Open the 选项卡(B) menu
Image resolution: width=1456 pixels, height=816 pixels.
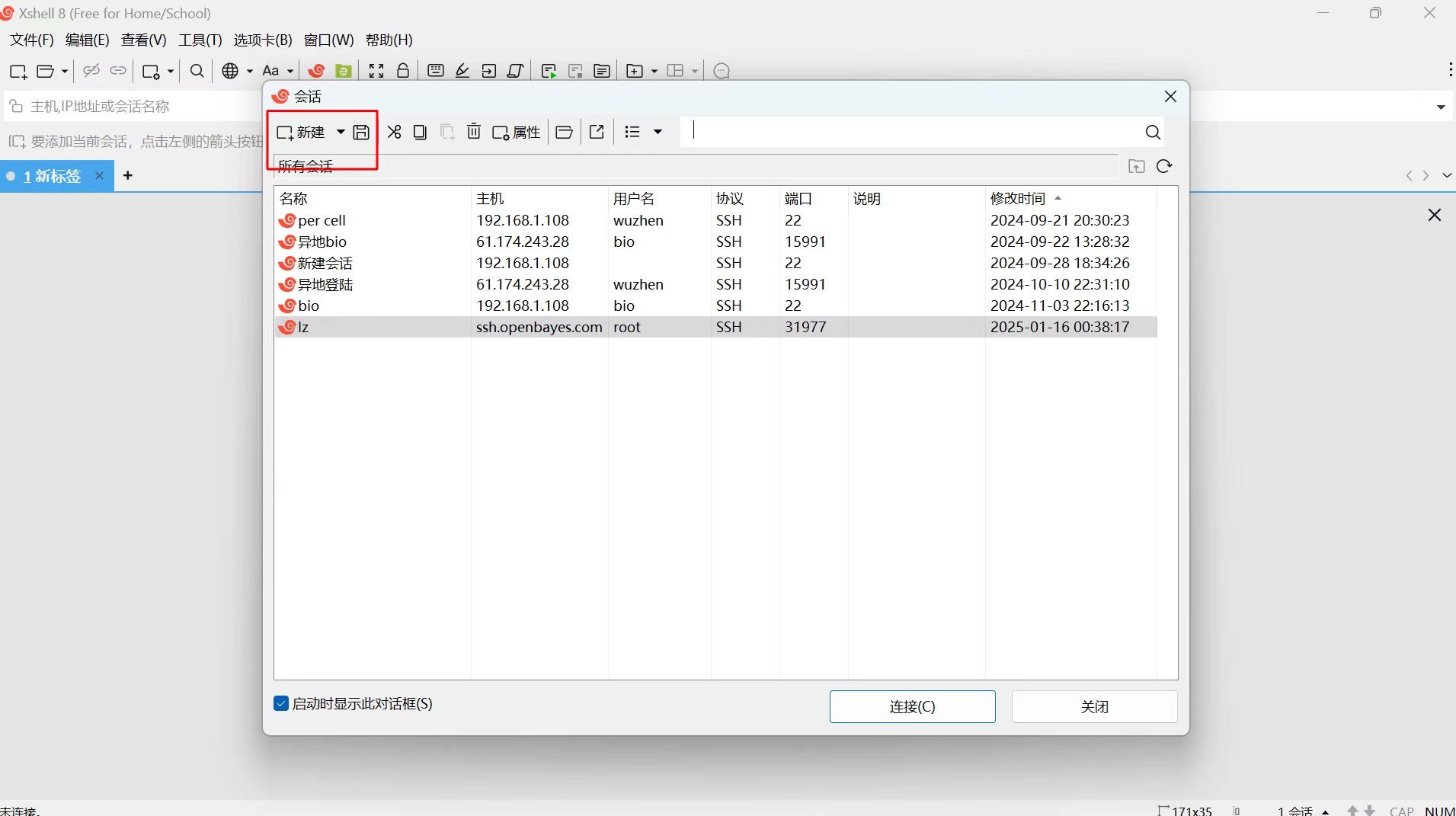[262, 40]
